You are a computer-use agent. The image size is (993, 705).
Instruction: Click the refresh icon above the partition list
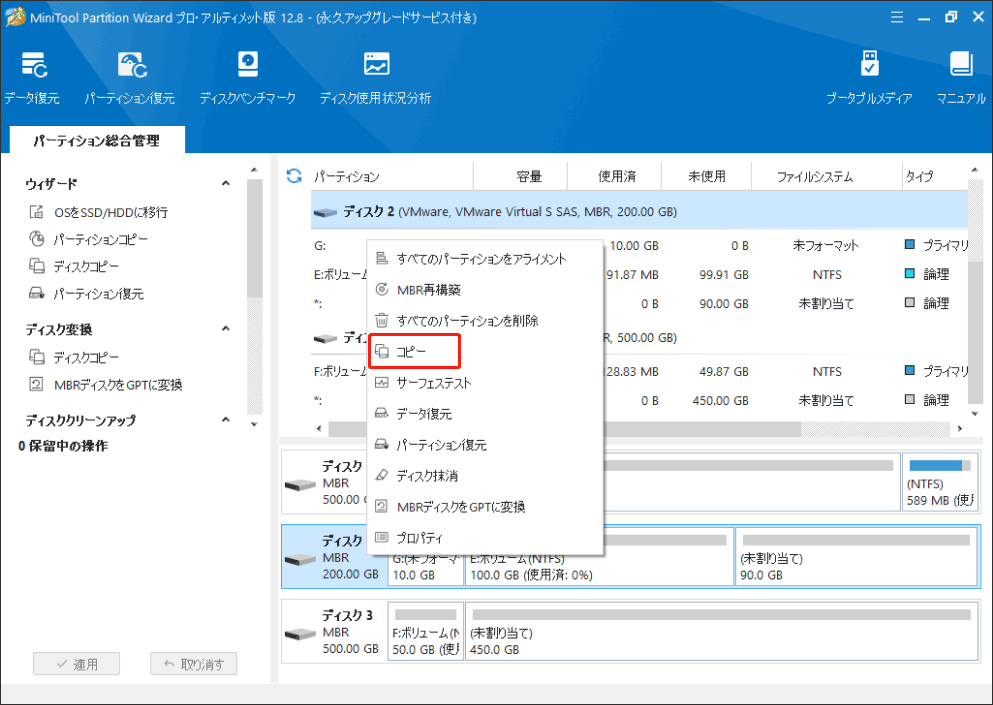tap(293, 174)
